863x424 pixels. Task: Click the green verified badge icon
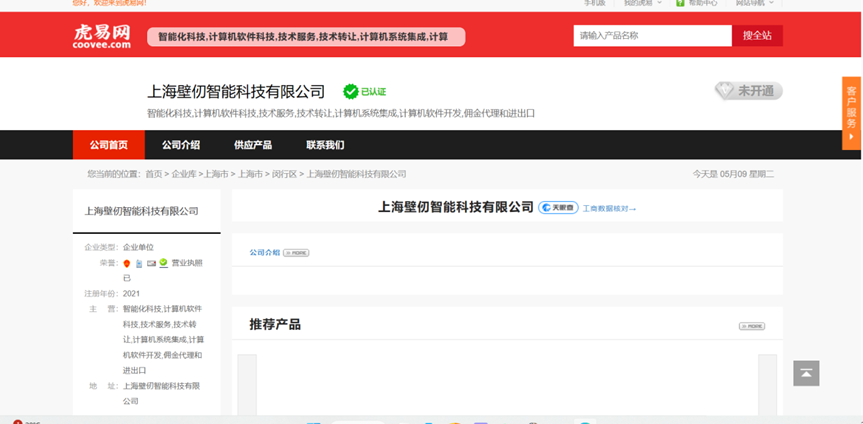[350, 91]
